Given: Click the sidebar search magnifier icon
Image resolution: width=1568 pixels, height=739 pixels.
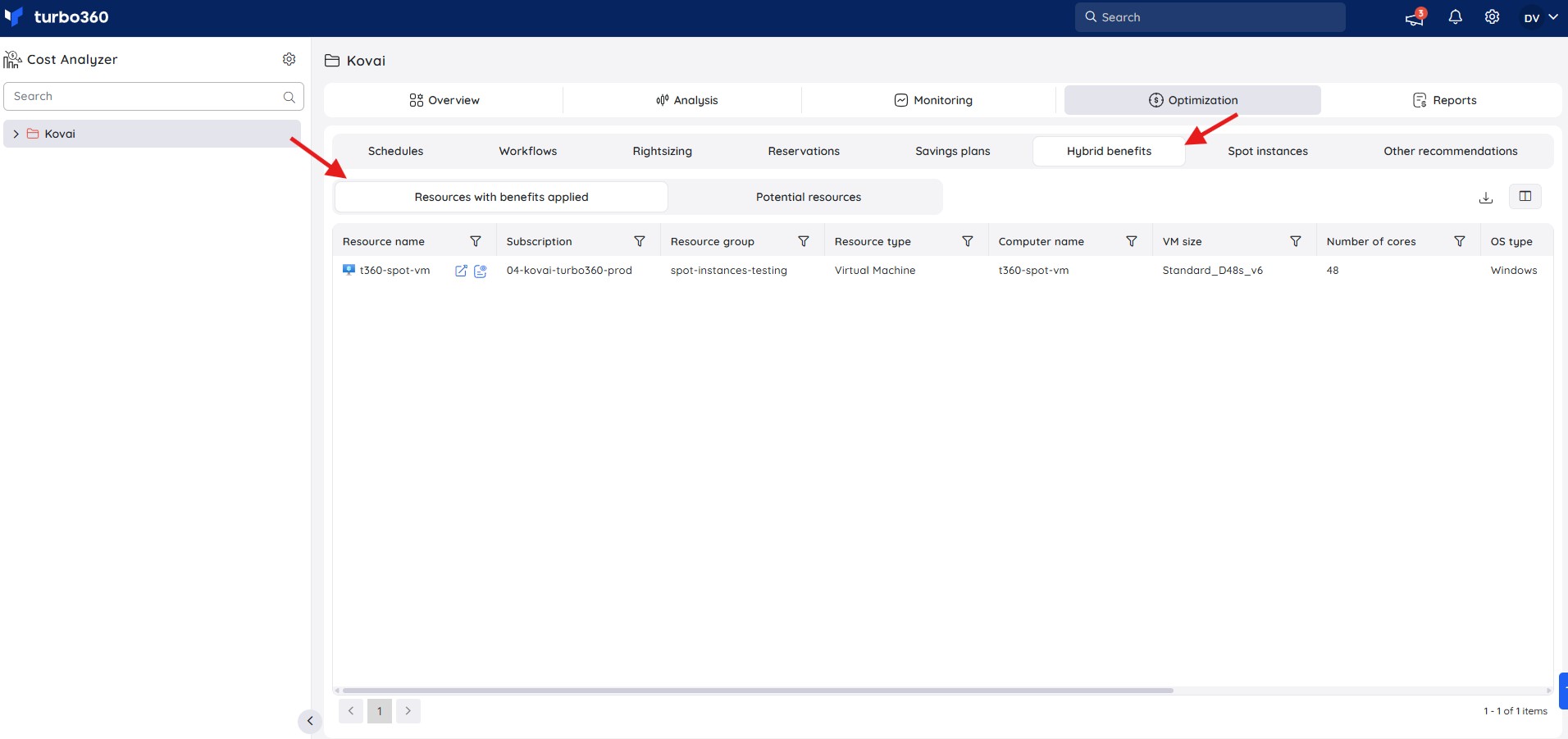Looking at the screenshot, I should 289,97.
